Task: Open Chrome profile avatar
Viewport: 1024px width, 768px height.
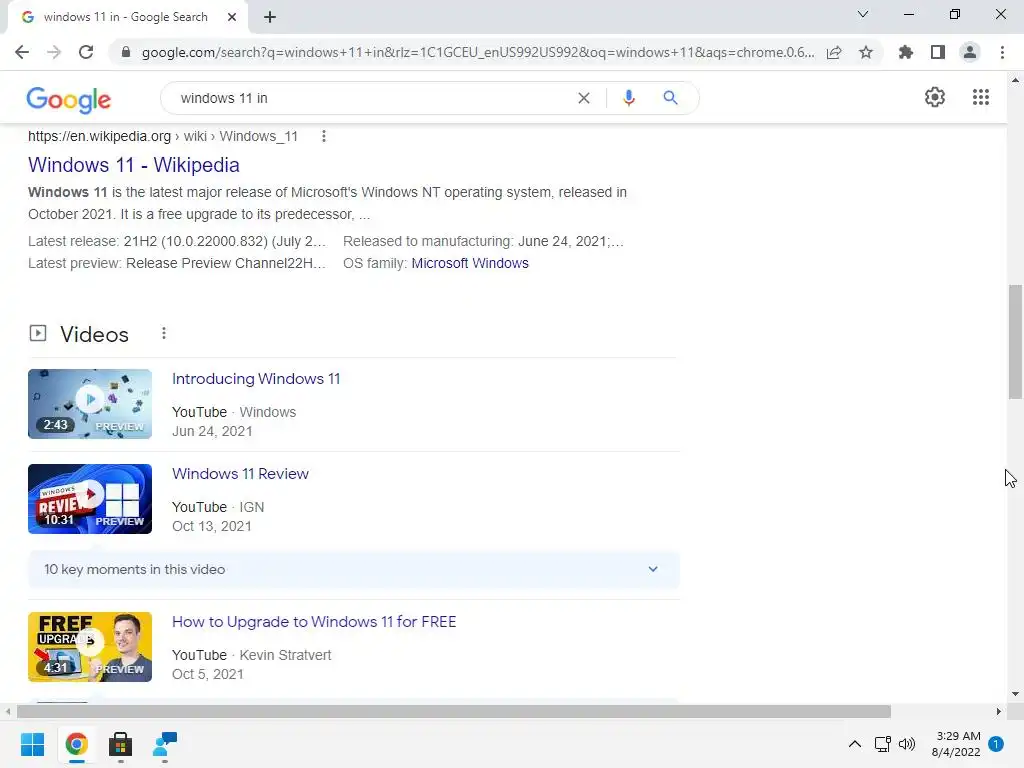Action: point(970,52)
